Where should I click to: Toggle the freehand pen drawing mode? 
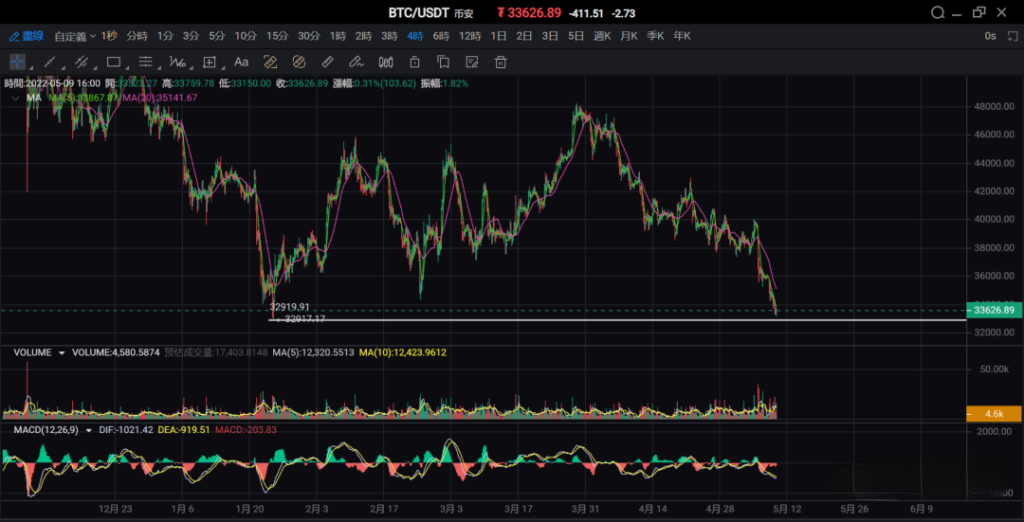(356, 62)
